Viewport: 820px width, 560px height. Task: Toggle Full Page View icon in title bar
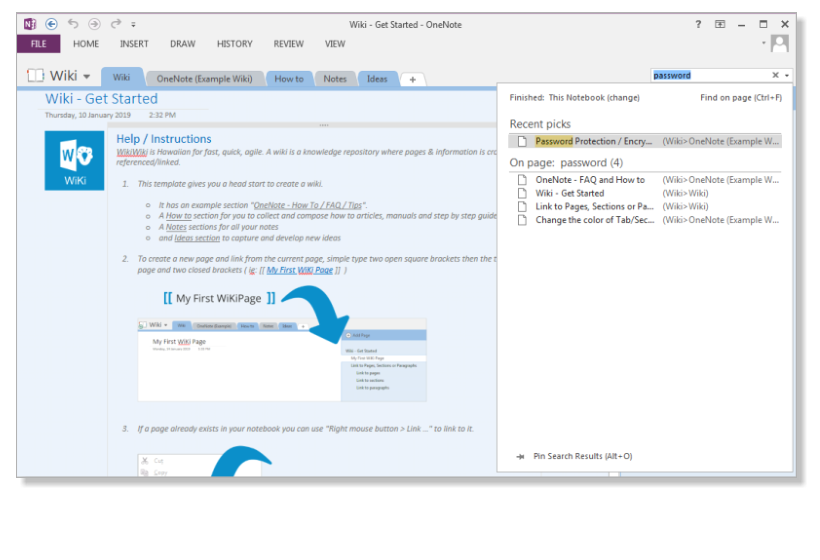pos(720,24)
